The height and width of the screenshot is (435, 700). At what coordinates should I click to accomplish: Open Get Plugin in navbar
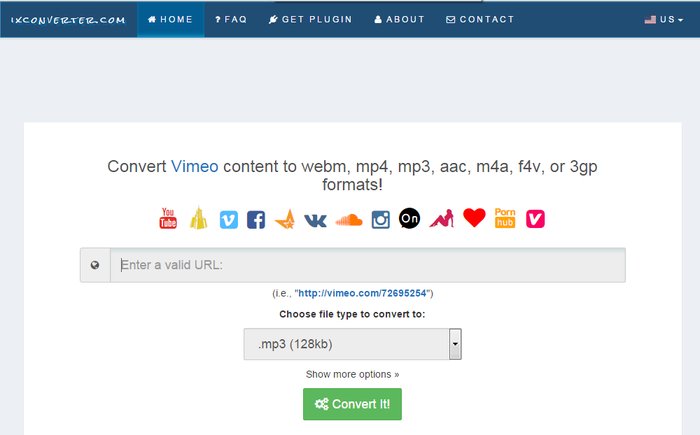(x=311, y=19)
